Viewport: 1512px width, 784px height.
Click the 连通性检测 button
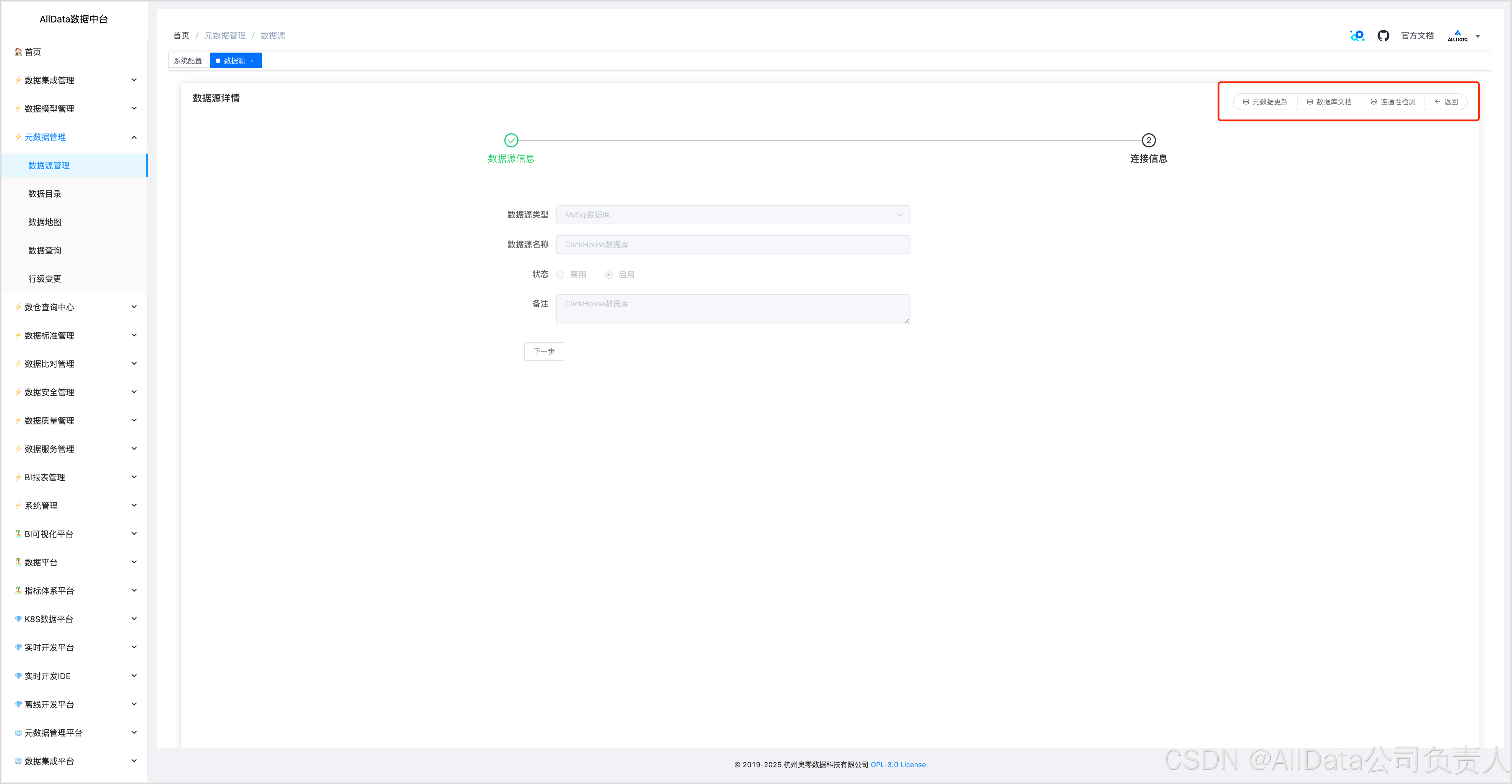coord(1392,102)
